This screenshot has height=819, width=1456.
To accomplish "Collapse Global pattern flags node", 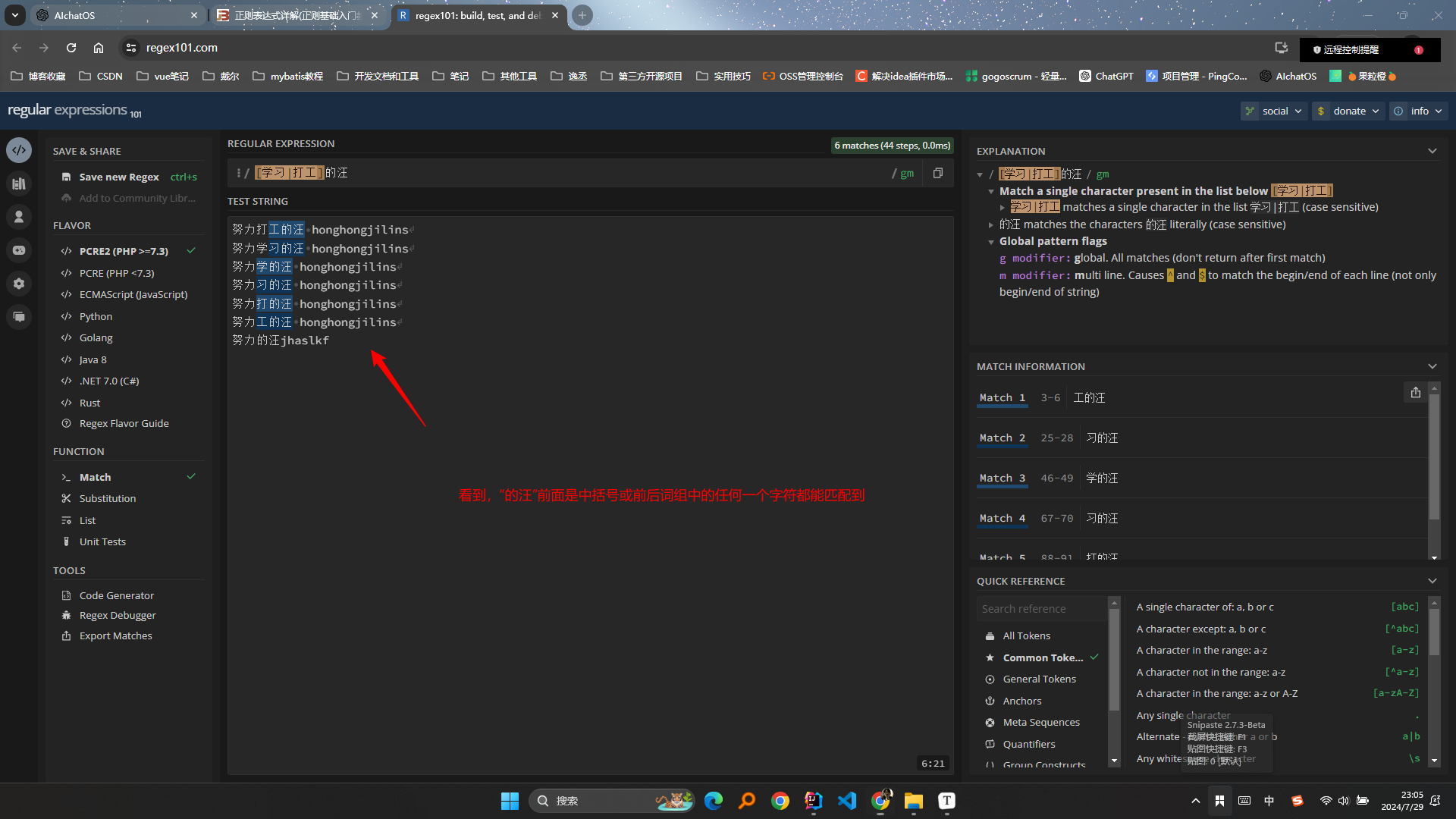I will (x=990, y=242).
